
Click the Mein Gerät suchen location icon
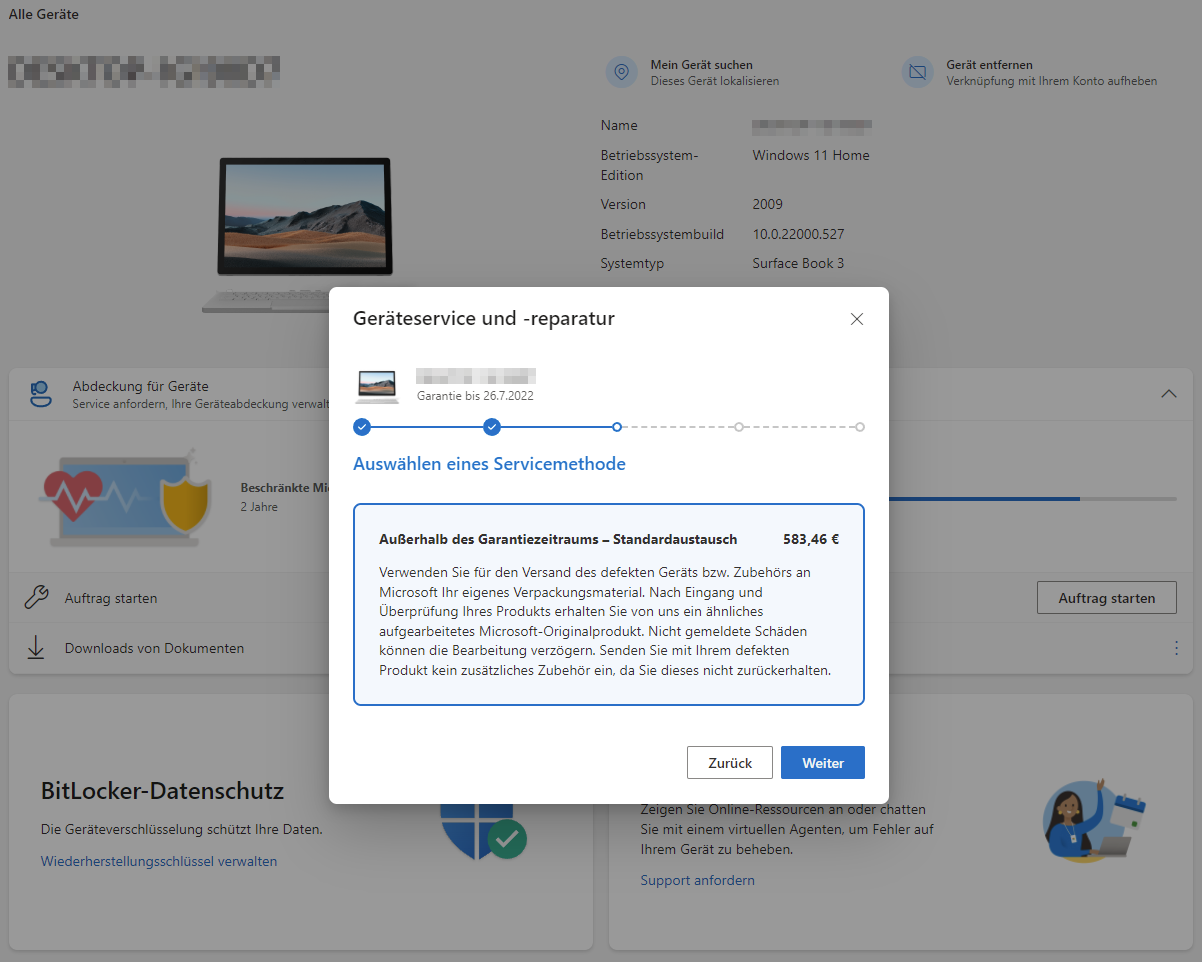[x=622, y=72]
